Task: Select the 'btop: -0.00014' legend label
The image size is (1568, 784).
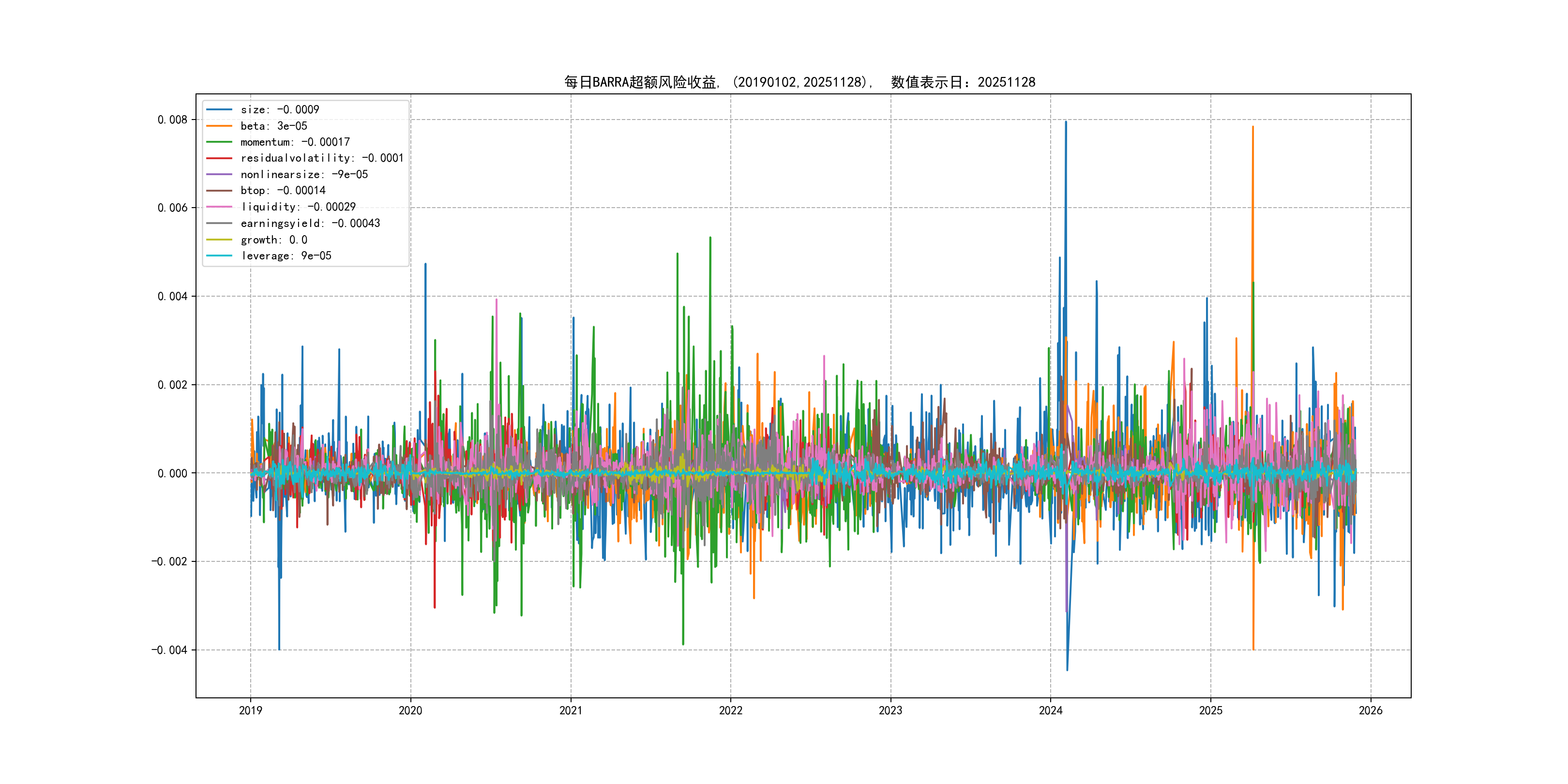Action: tap(283, 191)
